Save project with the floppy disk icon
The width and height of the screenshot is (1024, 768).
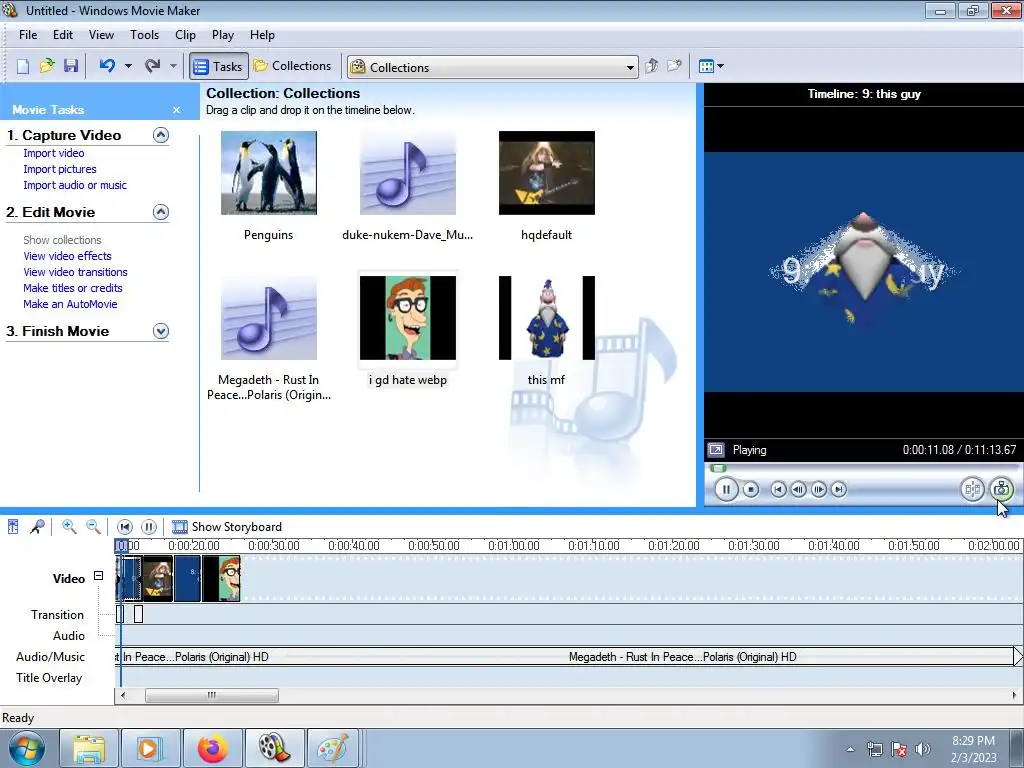tap(71, 66)
